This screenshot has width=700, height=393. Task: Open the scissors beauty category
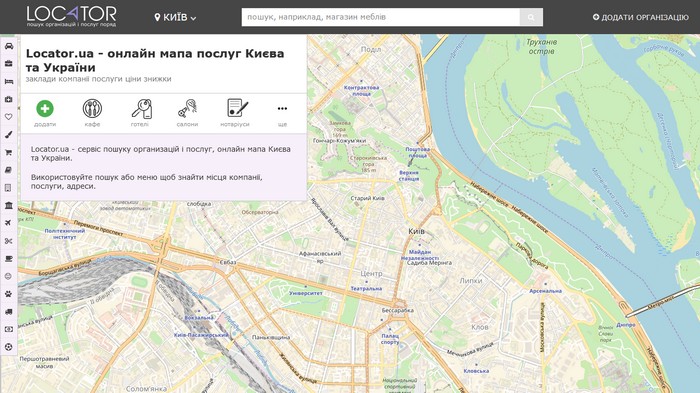click(8, 241)
